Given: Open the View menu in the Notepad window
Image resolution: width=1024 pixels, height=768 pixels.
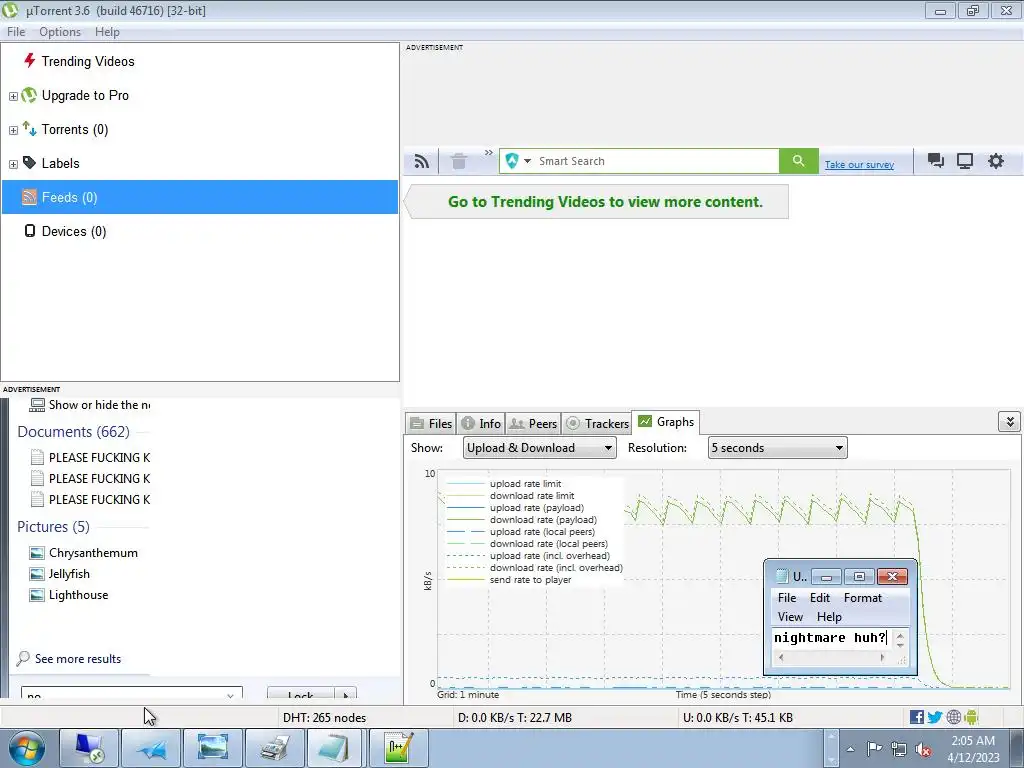Looking at the screenshot, I should (x=790, y=616).
